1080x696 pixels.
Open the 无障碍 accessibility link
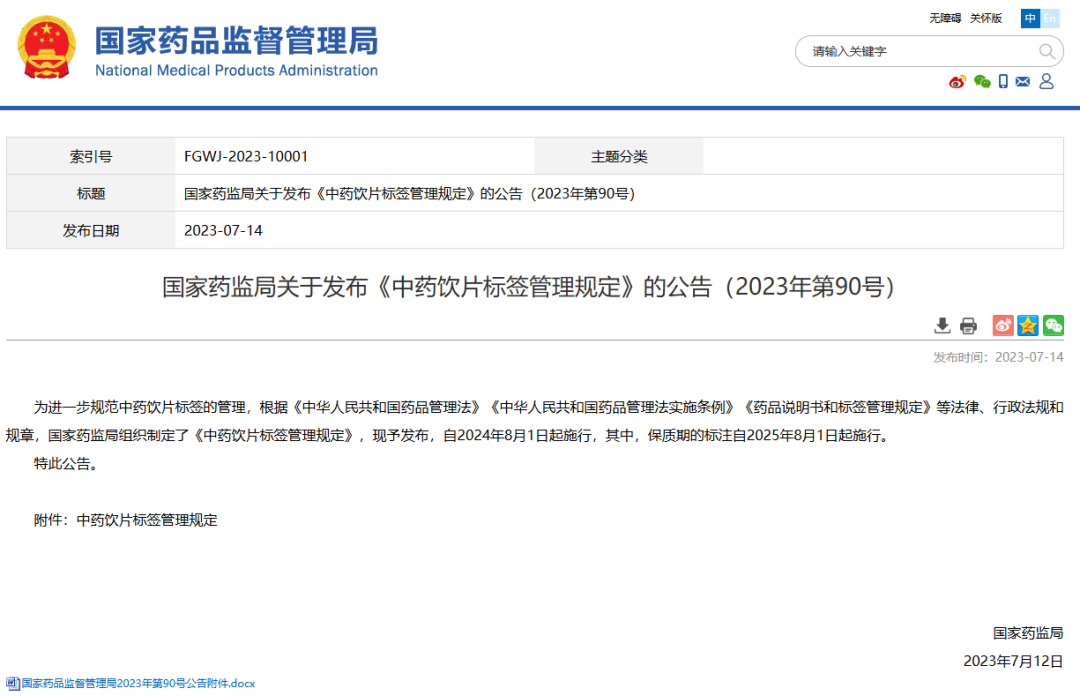pos(947,17)
